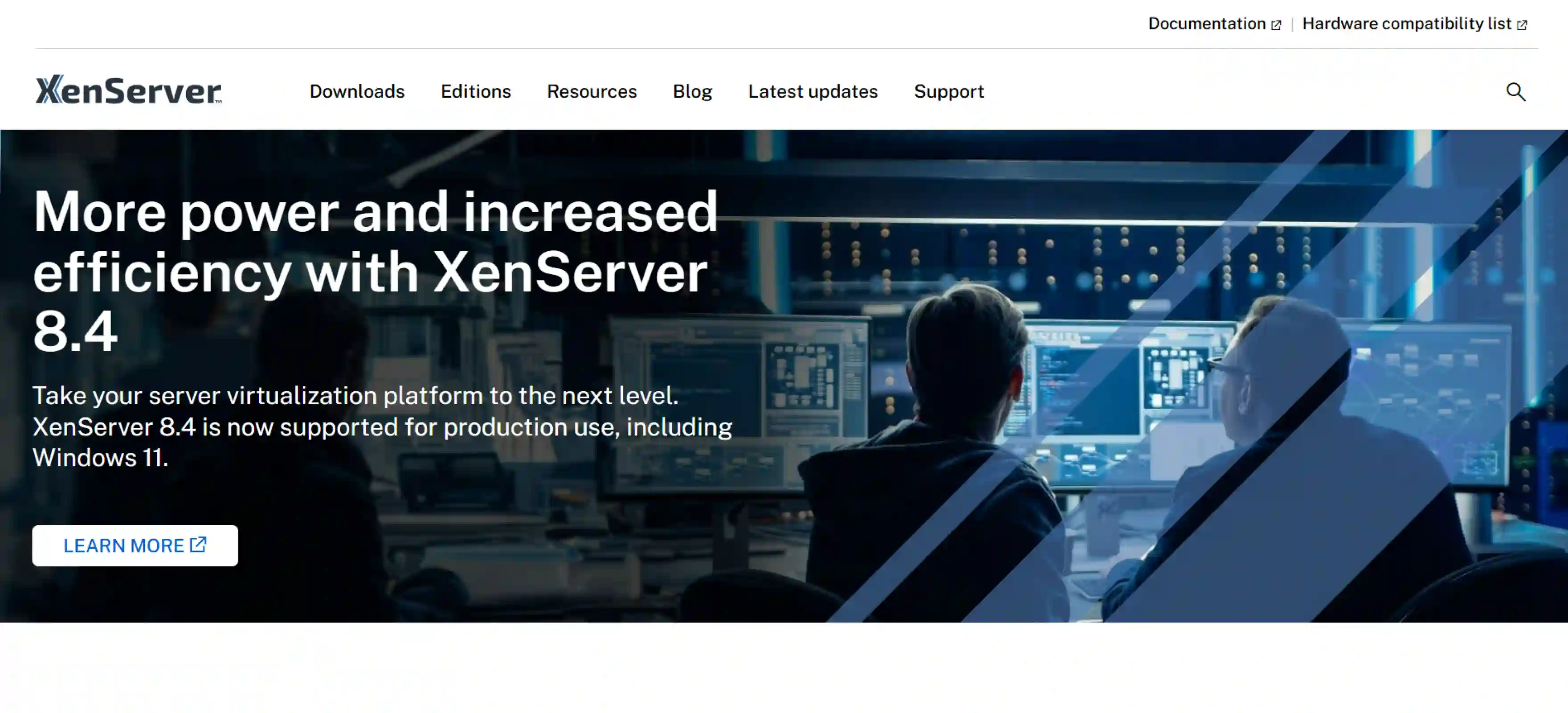Click the divider between Documentation and Hardware list
Image resolution: width=1568 pixels, height=713 pixels.
[1292, 25]
